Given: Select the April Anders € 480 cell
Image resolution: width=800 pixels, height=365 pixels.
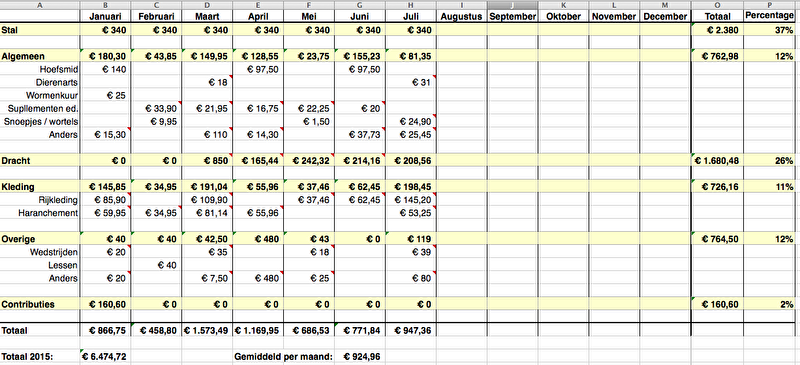Looking at the screenshot, I should pos(258,279).
